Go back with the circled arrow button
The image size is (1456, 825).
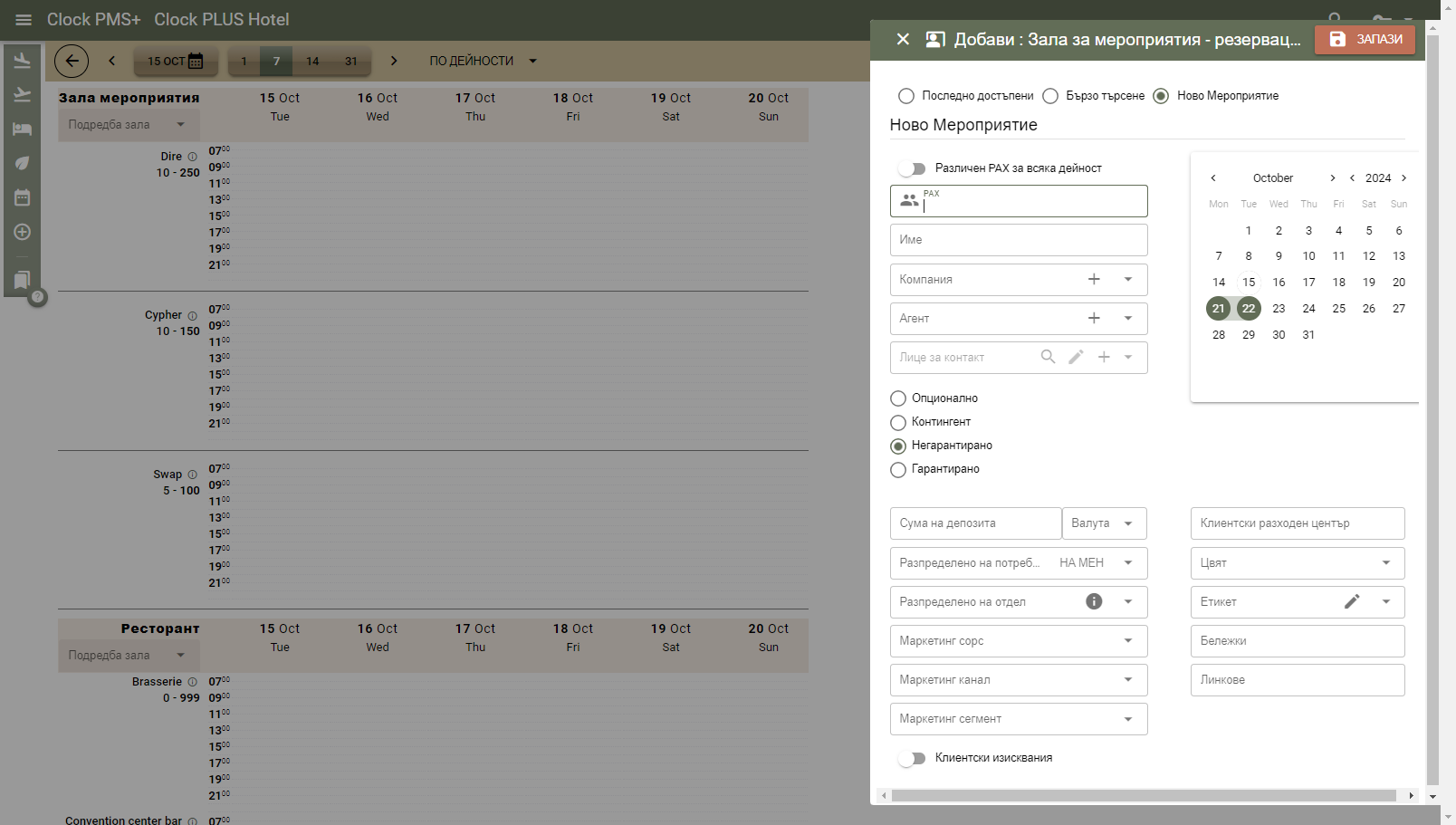click(x=72, y=61)
